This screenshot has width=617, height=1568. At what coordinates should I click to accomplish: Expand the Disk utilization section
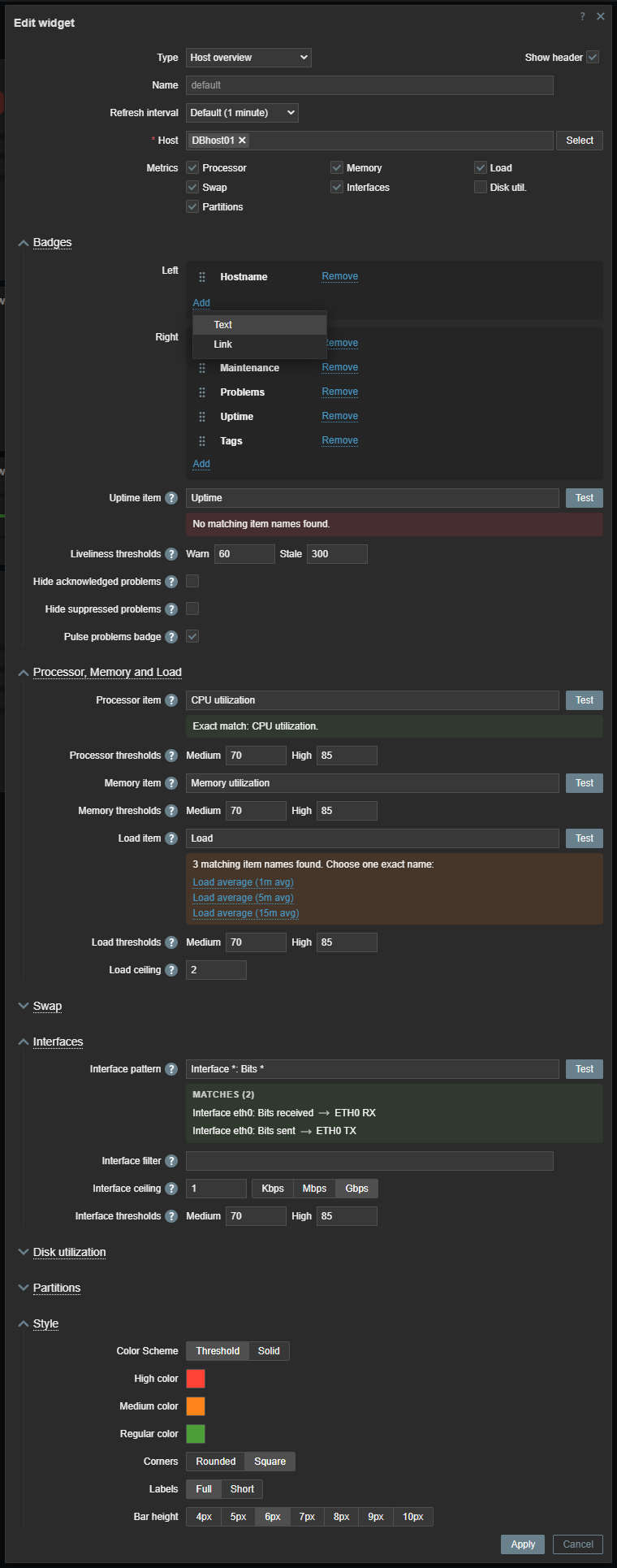point(69,1252)
